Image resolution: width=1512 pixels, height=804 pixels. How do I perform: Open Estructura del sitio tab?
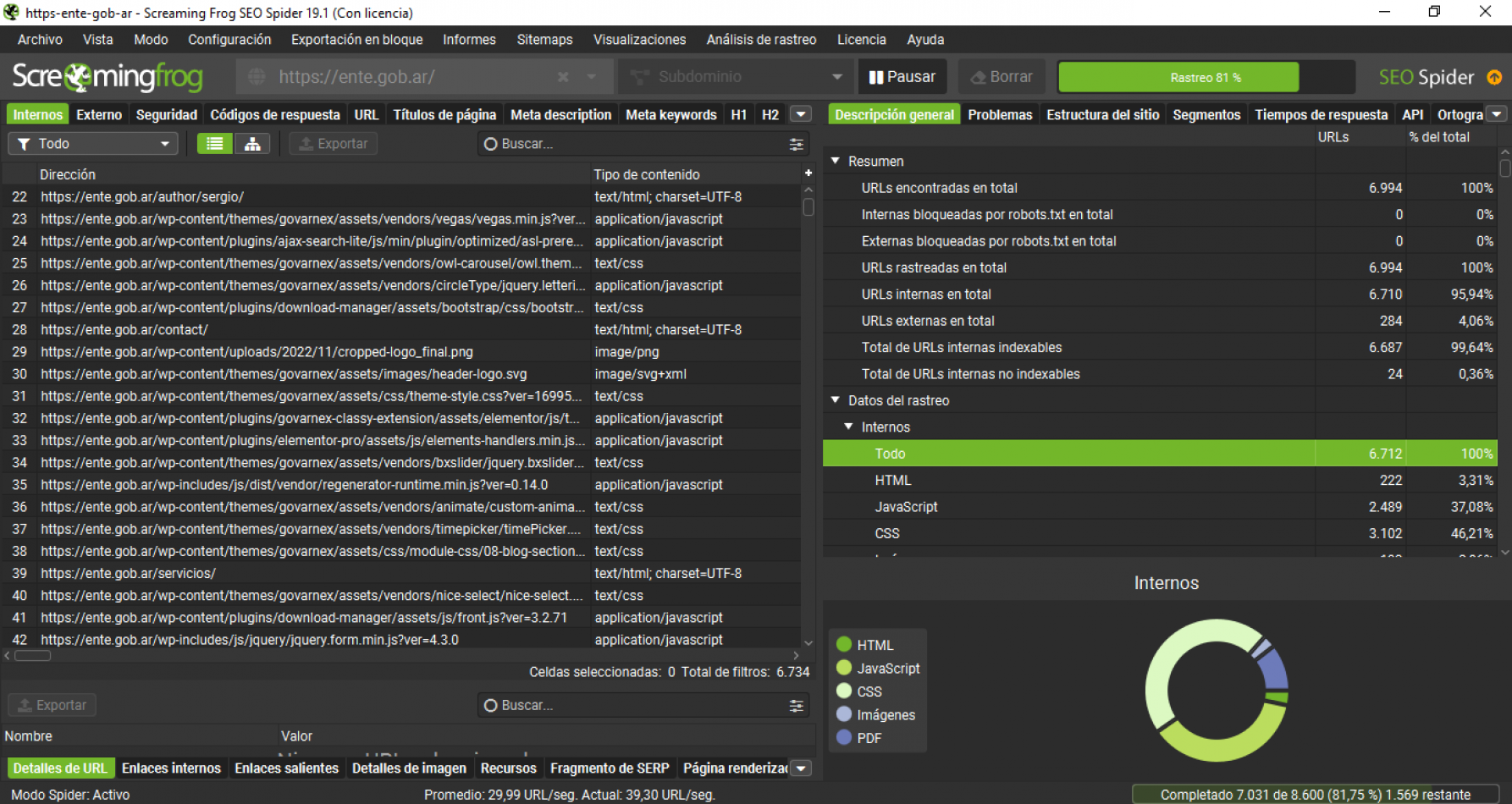click(1102, 114)
